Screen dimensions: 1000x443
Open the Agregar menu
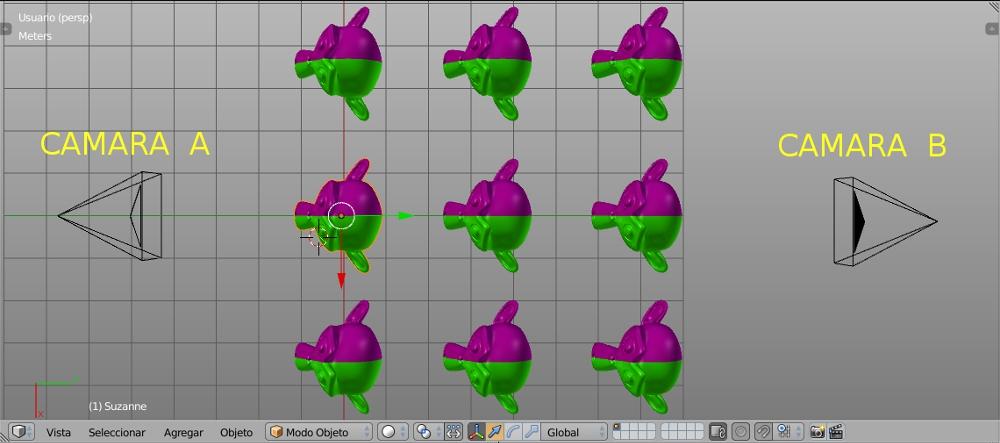pos(183,432)
